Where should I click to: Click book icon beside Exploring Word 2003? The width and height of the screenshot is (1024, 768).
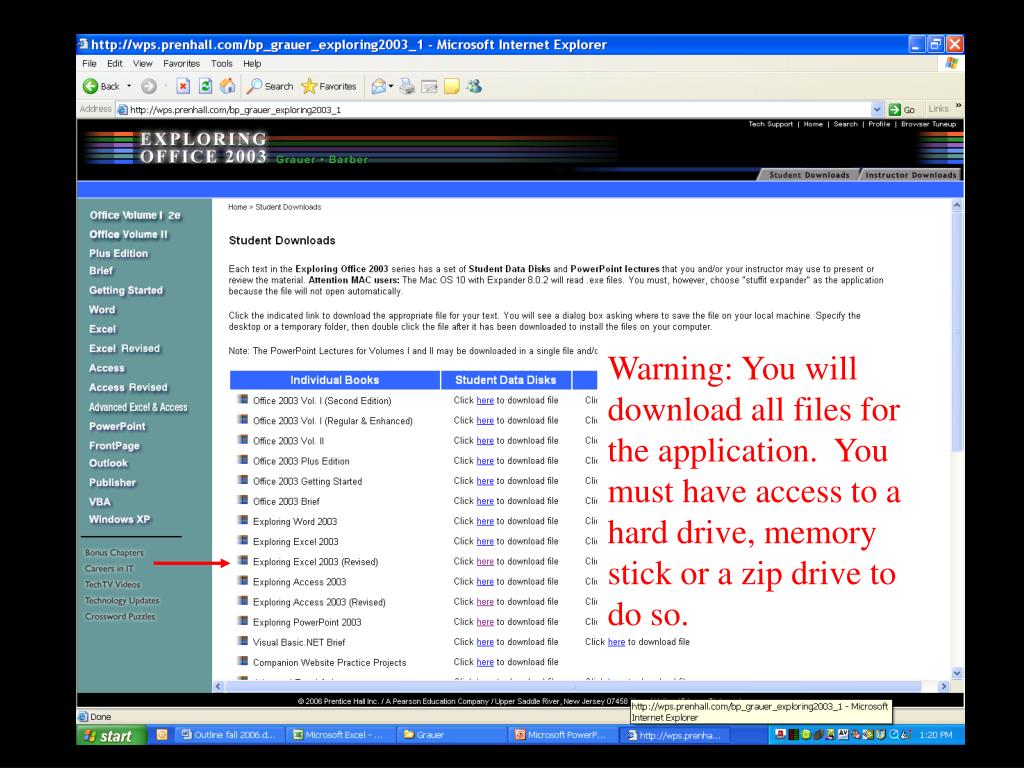click(242, 520)
